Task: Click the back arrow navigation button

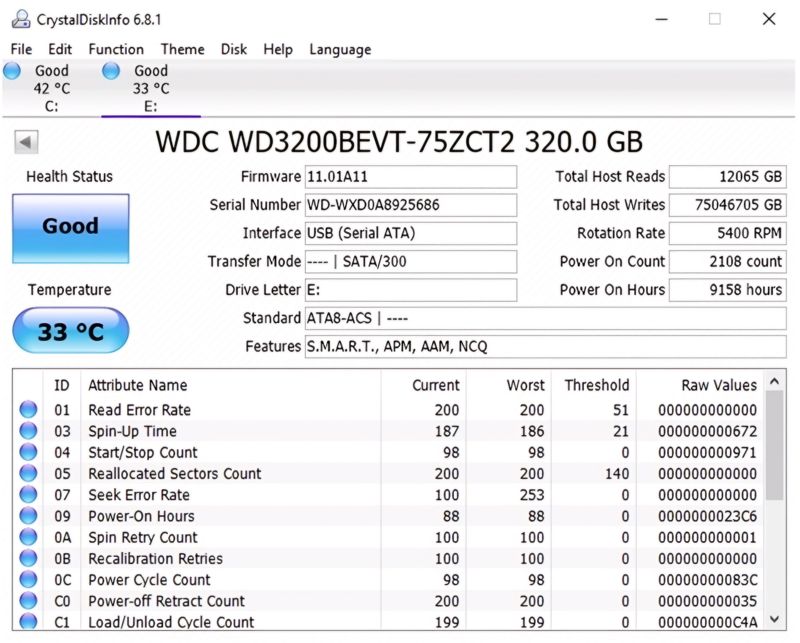Action: [x=28, y=140]
